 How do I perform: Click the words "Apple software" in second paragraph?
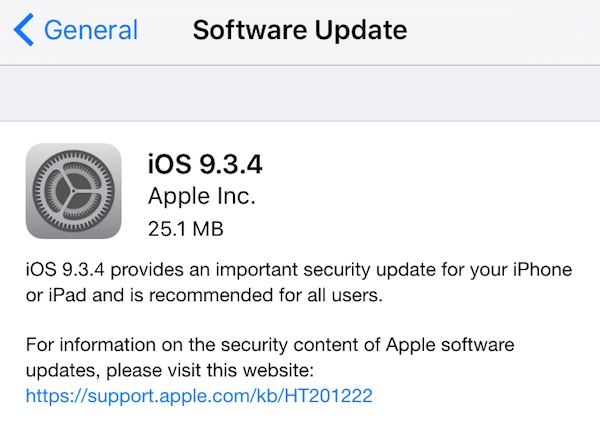tap(461, 345)
